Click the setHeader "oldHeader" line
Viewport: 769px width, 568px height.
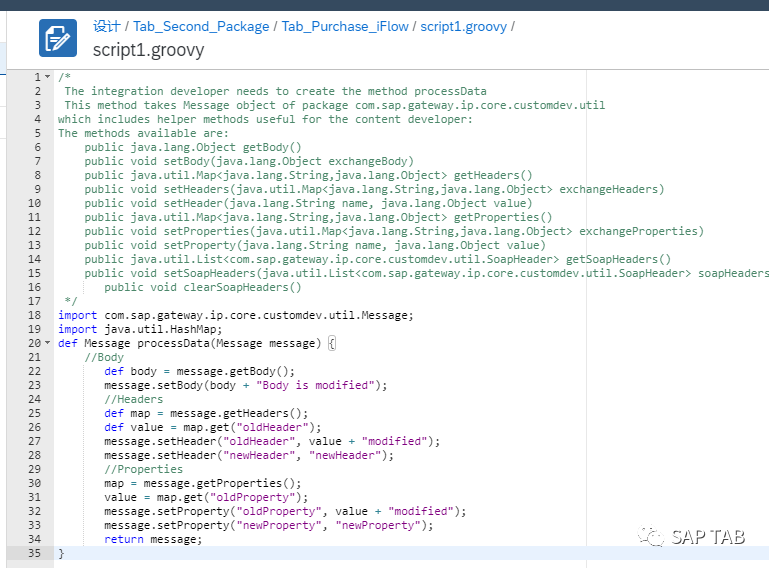point(272,441)
